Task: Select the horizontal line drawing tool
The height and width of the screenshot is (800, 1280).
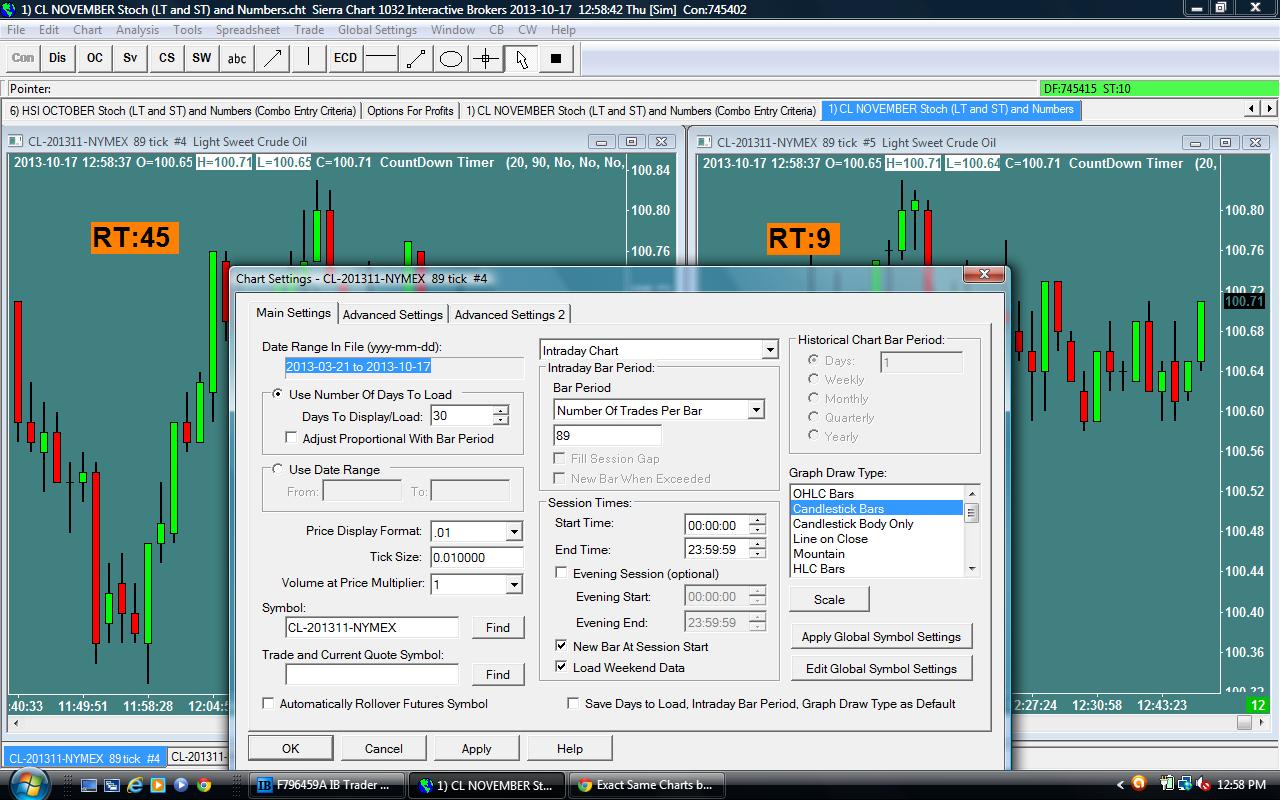Action: point(380,58)
